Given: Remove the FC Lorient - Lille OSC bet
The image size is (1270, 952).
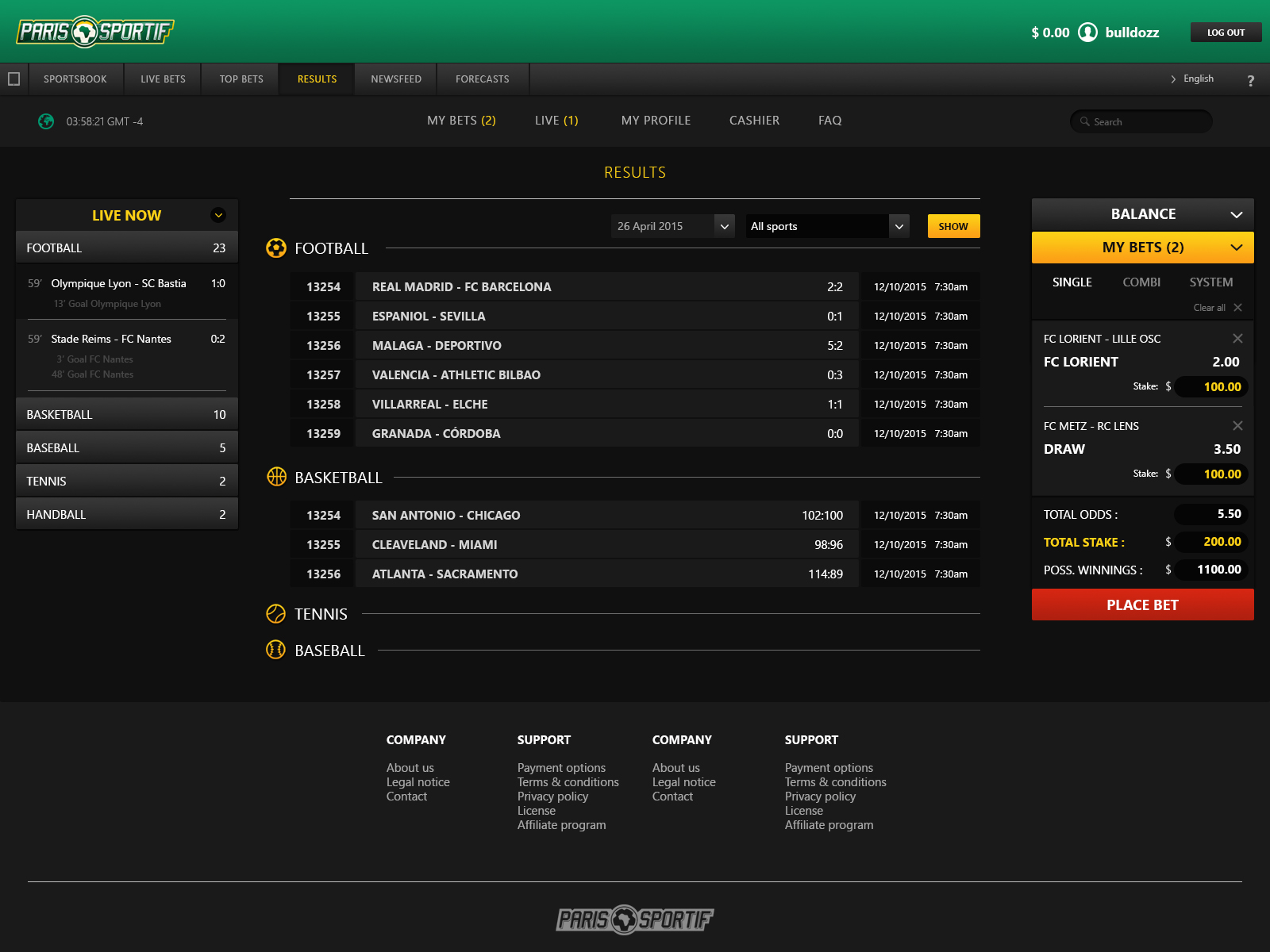Looking at the screenshot, I should (1237, 339).
